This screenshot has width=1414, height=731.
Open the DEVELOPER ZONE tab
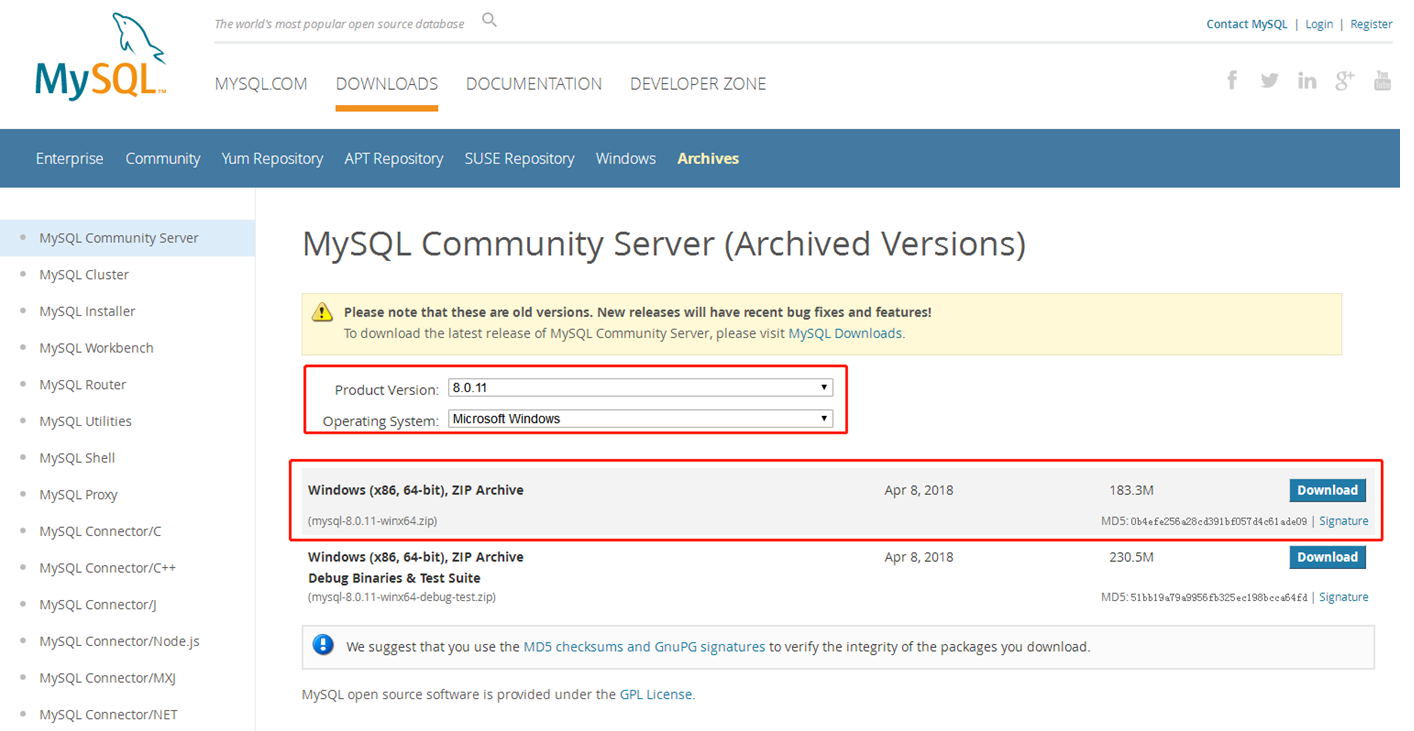point(698,84)
